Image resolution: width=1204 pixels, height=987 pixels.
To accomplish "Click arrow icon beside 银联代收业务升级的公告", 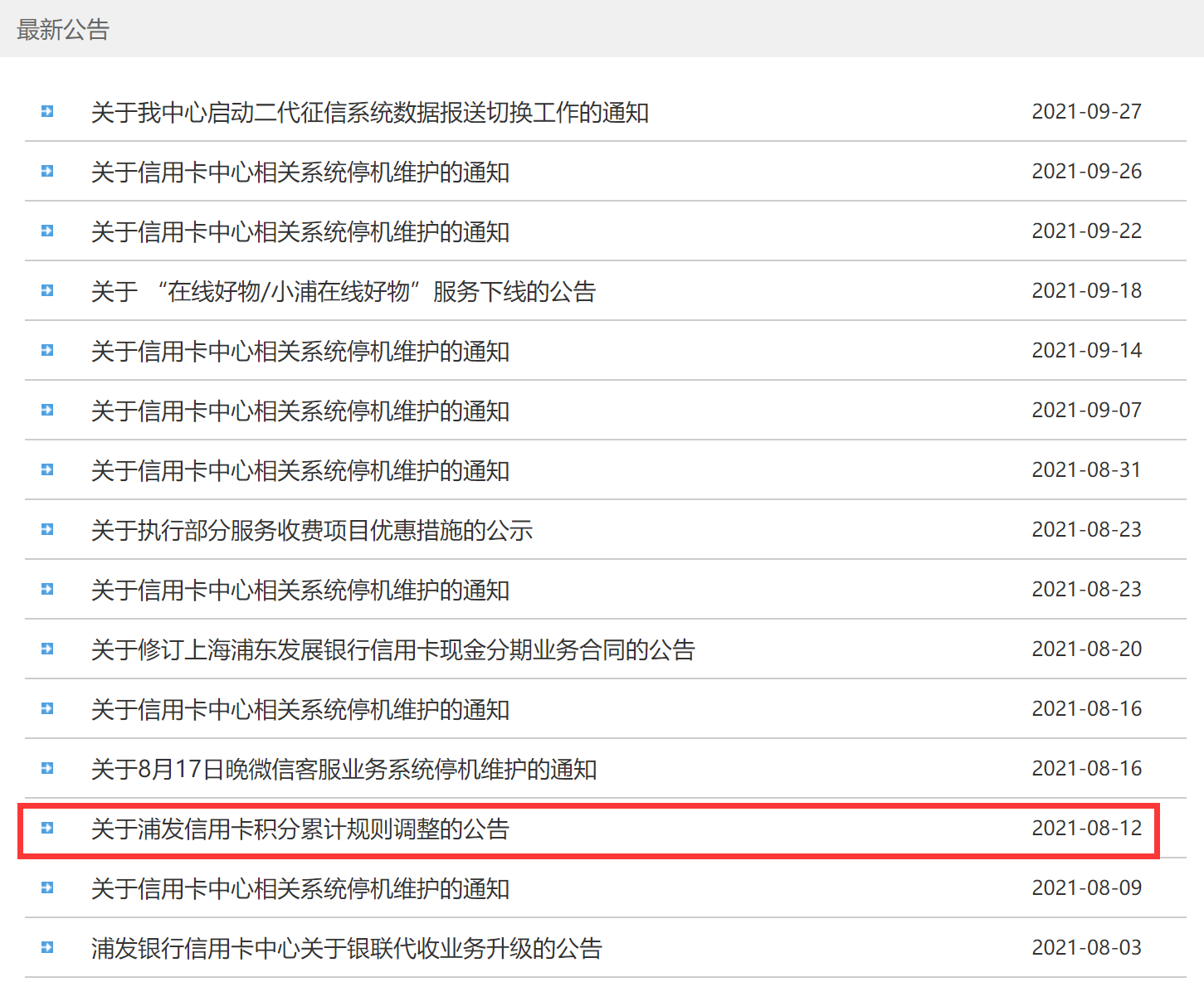I will click(x=47, y=947).
